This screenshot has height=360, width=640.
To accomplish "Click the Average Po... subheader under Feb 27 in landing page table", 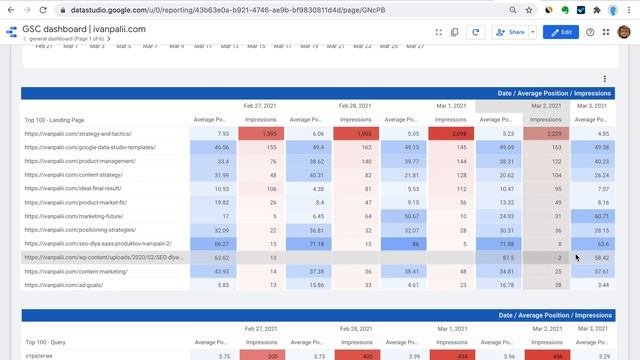I will [210, 120].
